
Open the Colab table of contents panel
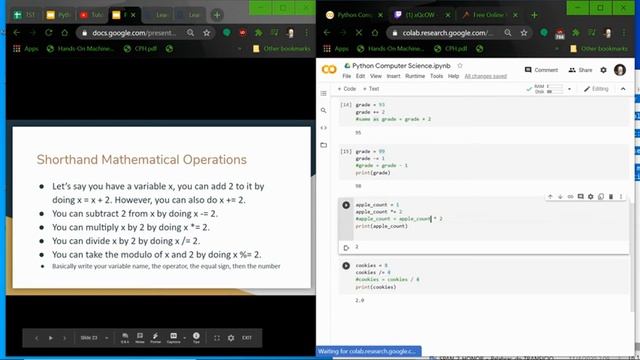tap(324, 93)
